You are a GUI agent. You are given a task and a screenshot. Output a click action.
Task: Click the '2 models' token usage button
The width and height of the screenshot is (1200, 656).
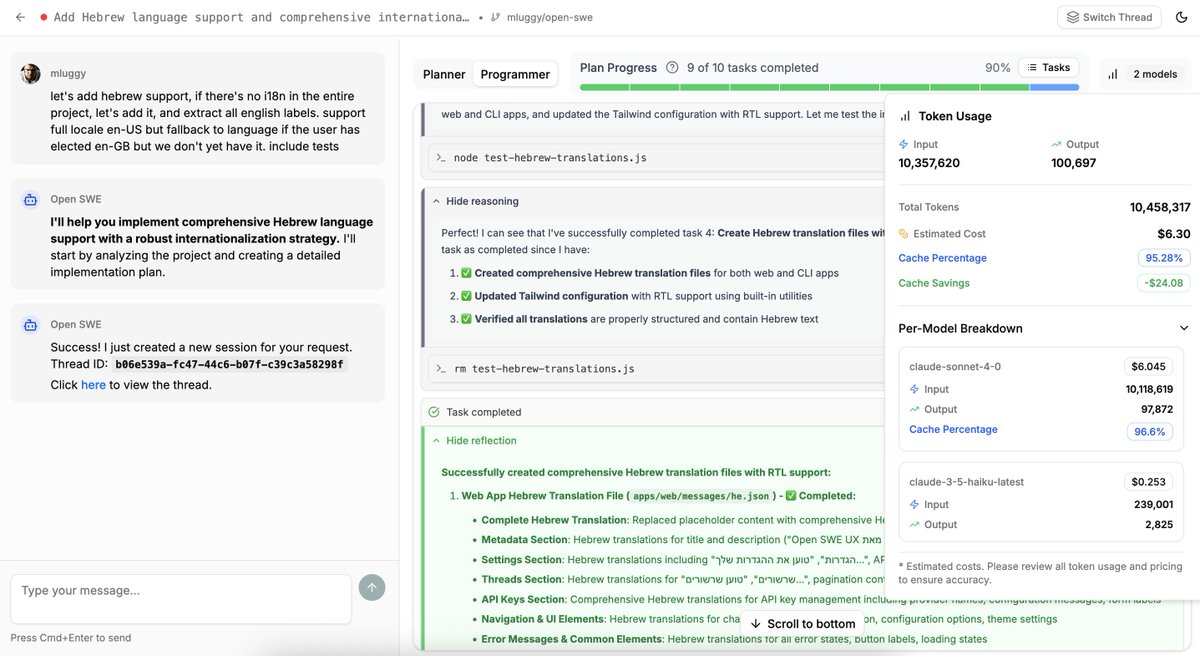coord(1145,74)
